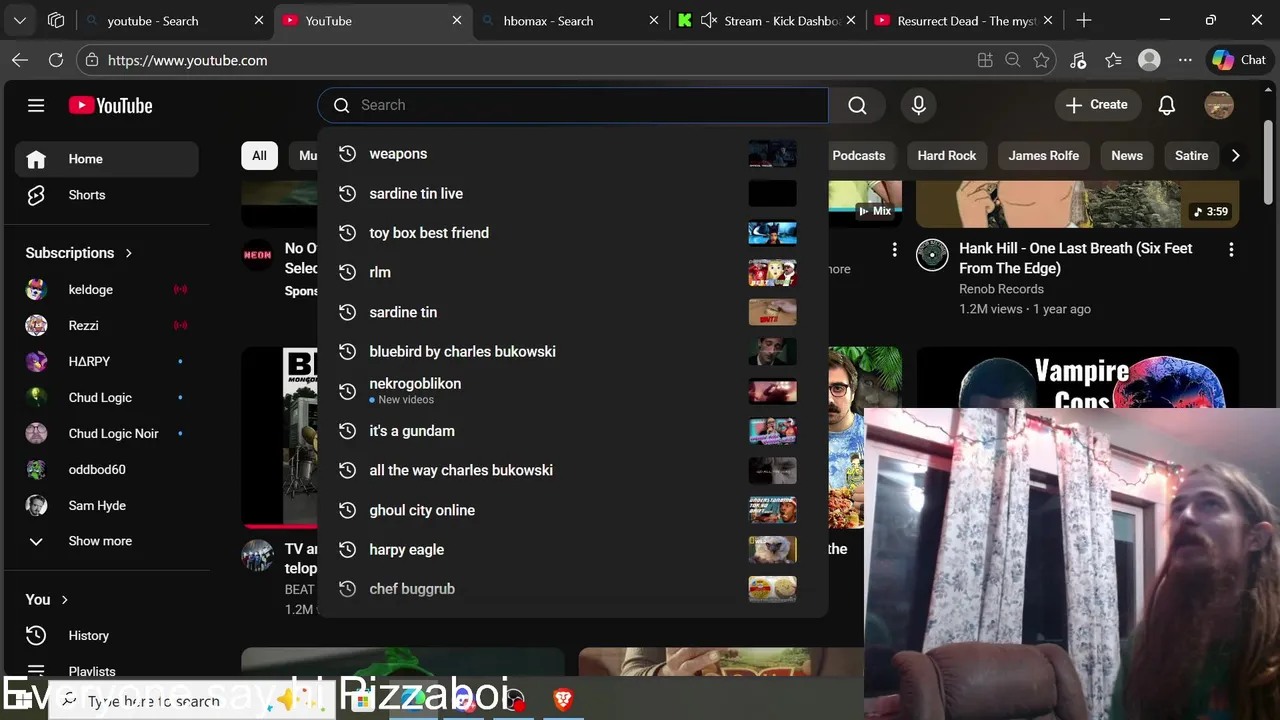Select the 'All' filter chip
The image size is (1280, 720).
[x=259, y=156]
